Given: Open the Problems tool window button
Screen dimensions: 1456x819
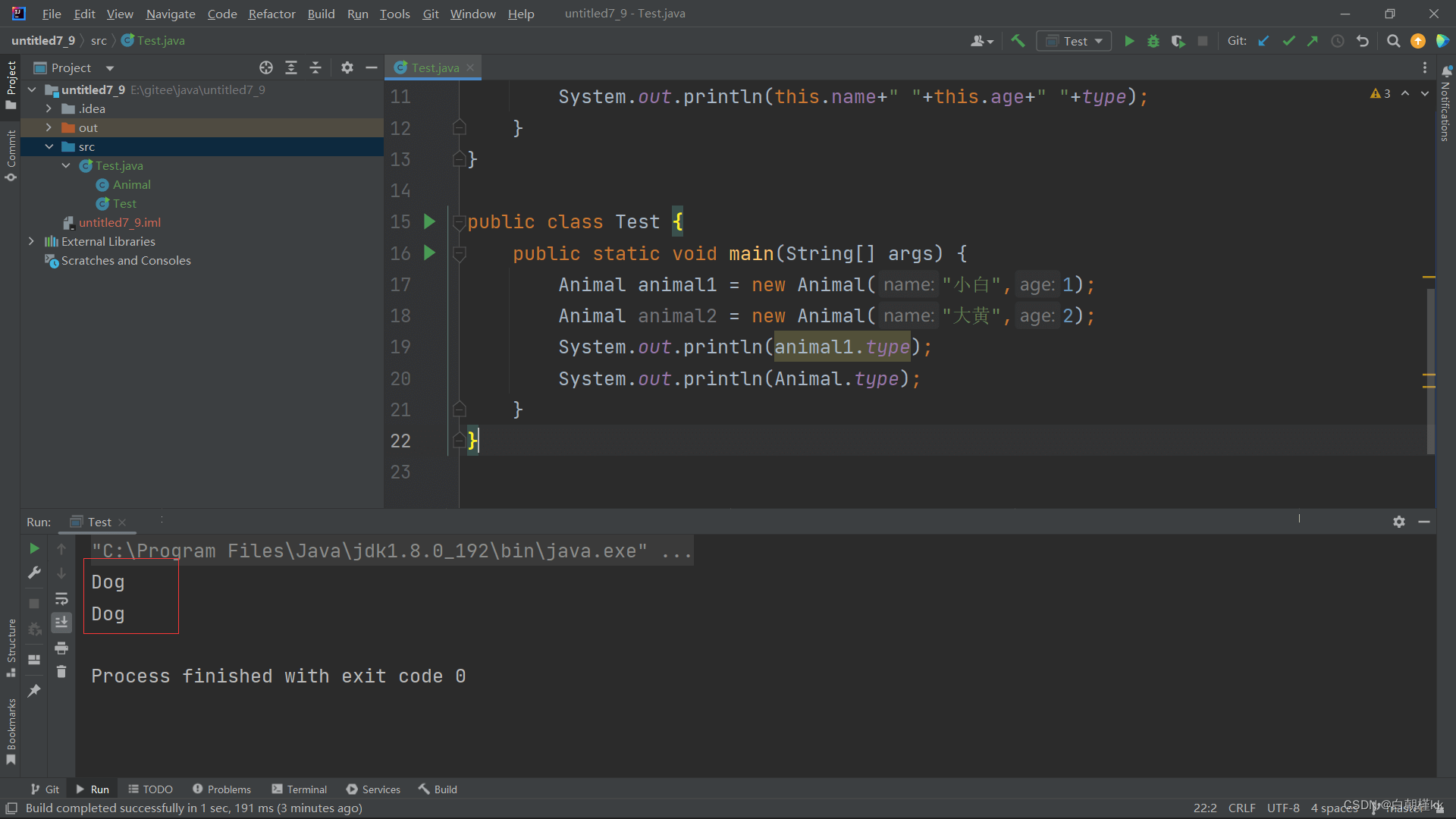Looking at the screenshot, I should click(221, 789).
